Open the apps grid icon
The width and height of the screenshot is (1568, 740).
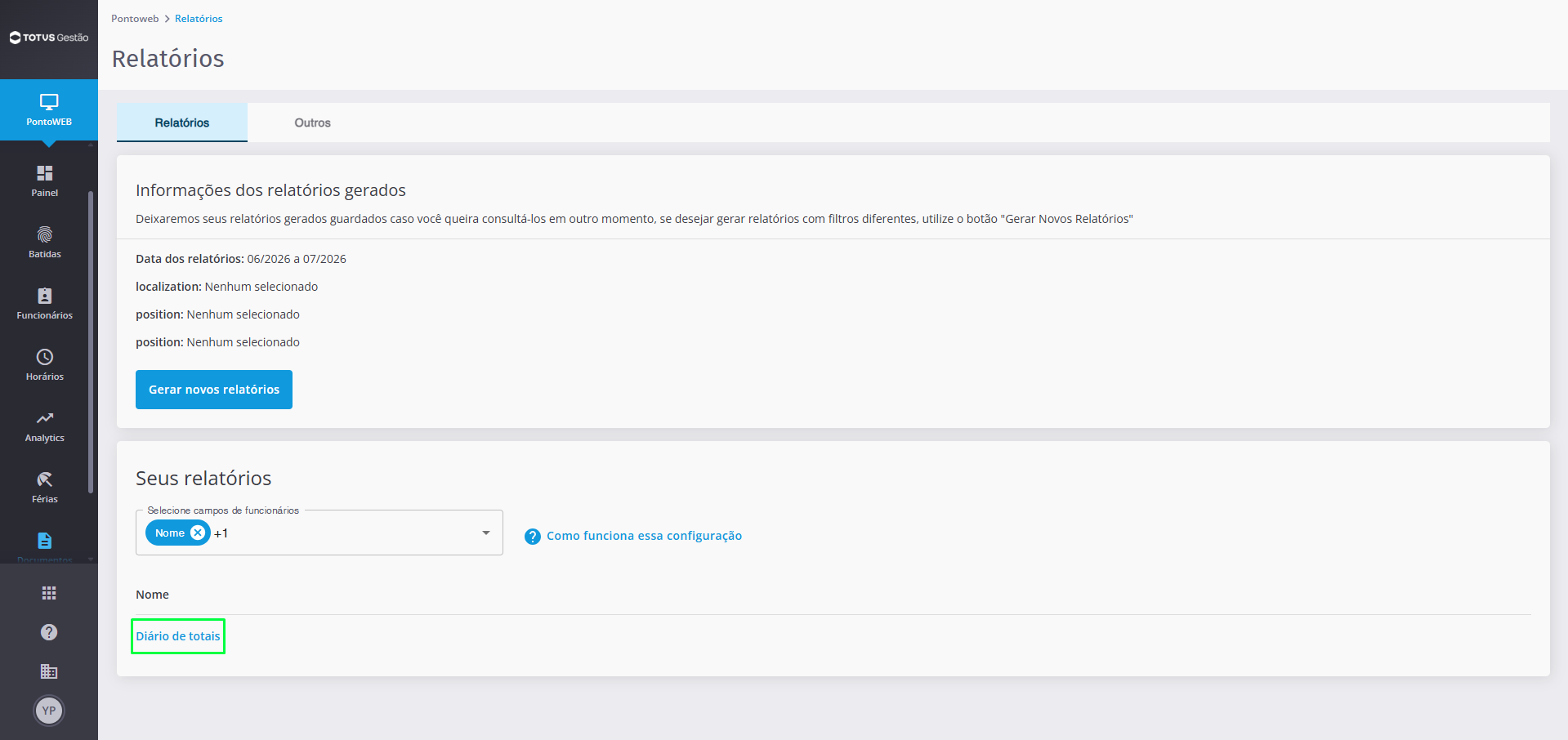pos(49,593)
